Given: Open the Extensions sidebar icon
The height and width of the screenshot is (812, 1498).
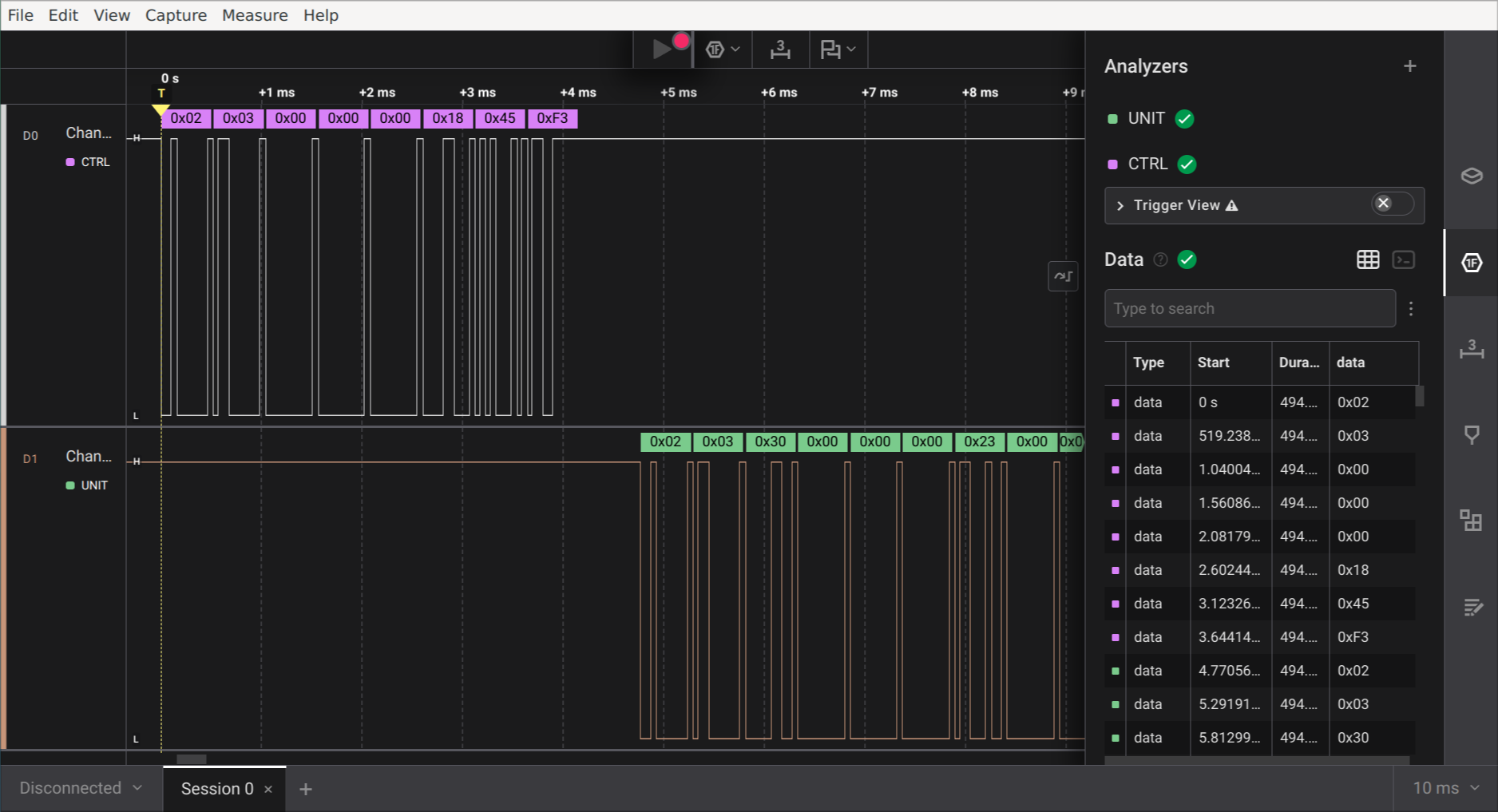Looking at the screenshot, I should [1471, 521].
